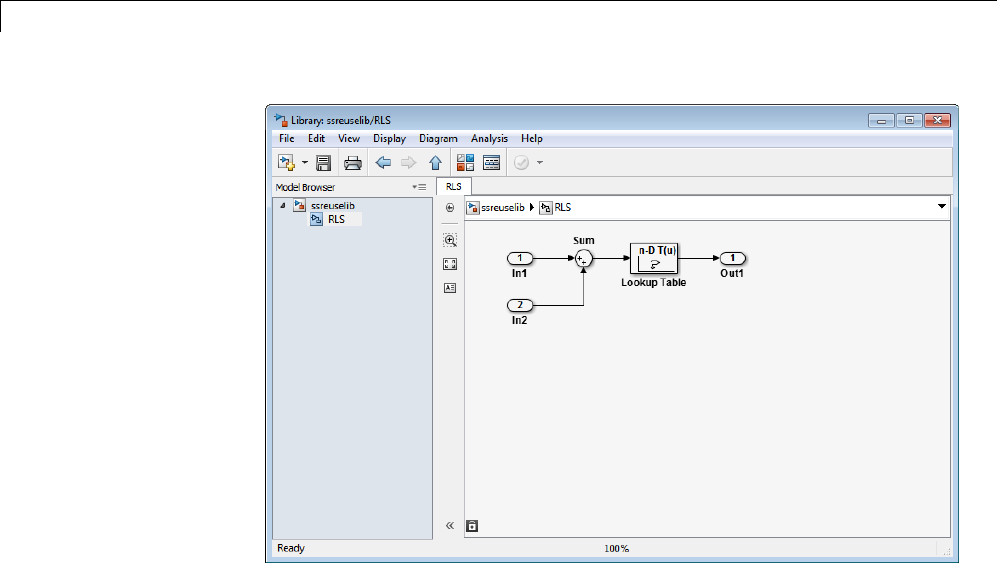The image size is (997, 563).
Task: Select the In2 input port block
Action: point(520,305)
